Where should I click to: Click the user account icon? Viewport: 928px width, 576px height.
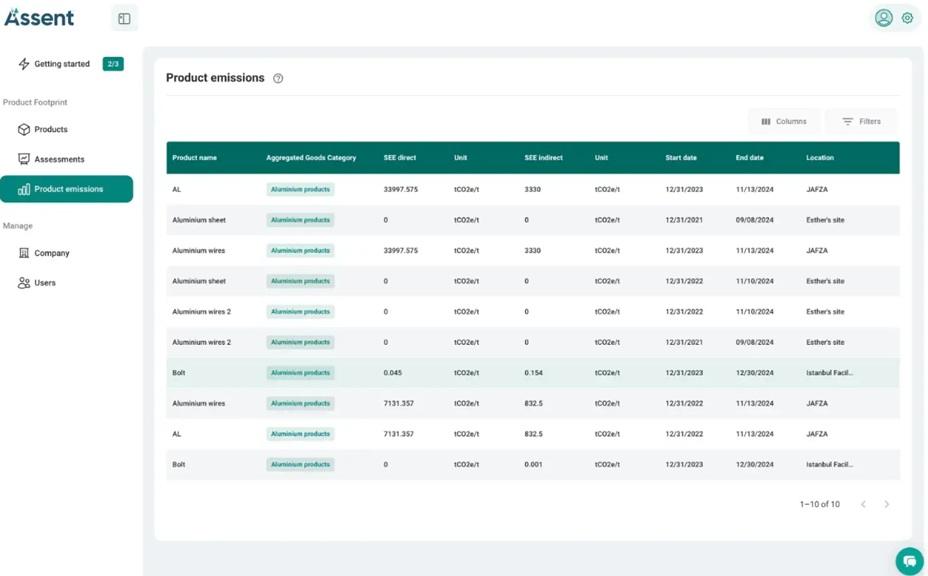pos(884,17)
